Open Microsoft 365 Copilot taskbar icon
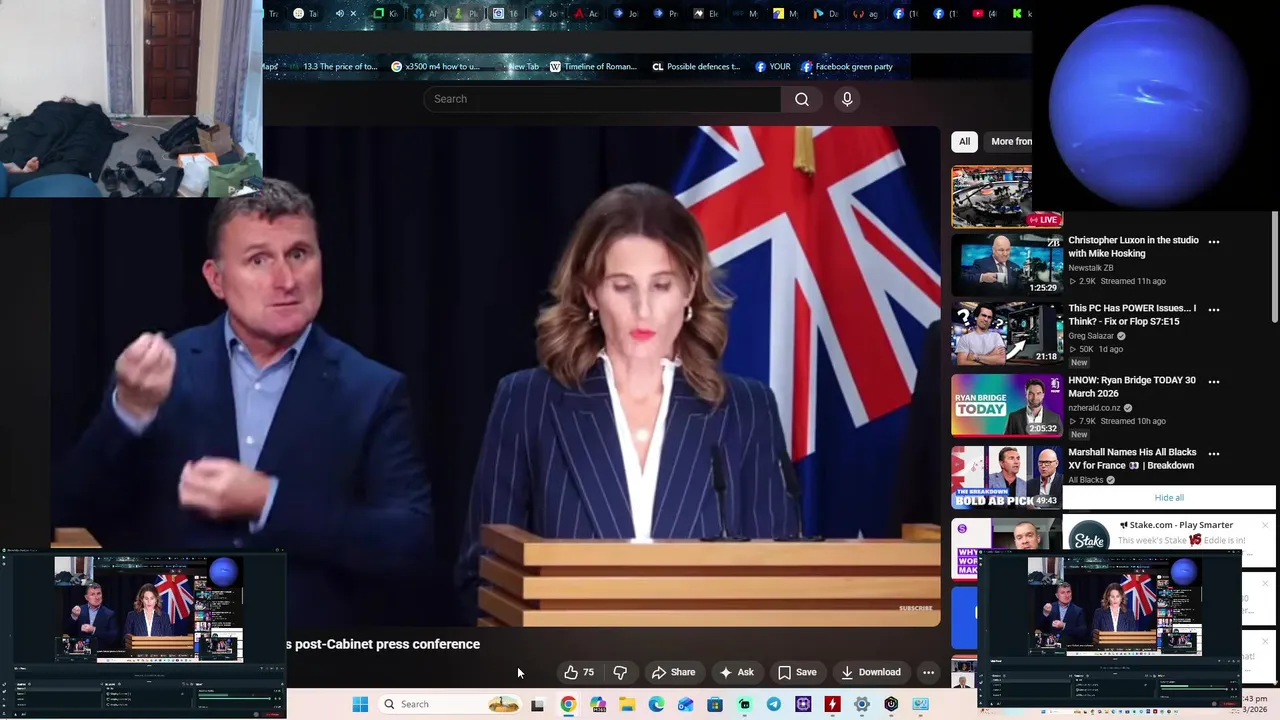The image size is (1280, 720). [598, 704]
